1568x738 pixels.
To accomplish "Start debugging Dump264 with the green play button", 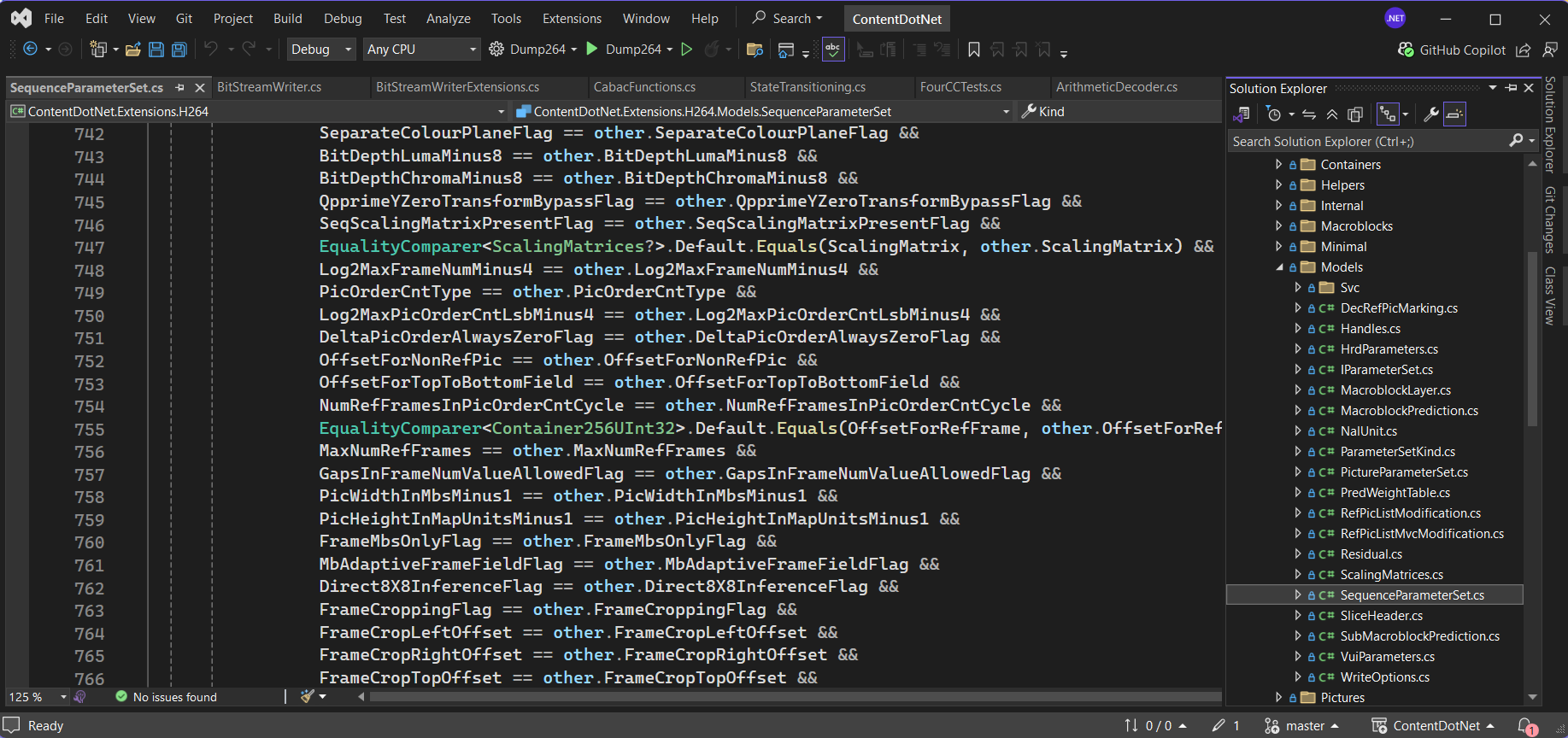I will pyautogui.click(x=591, y=49).
